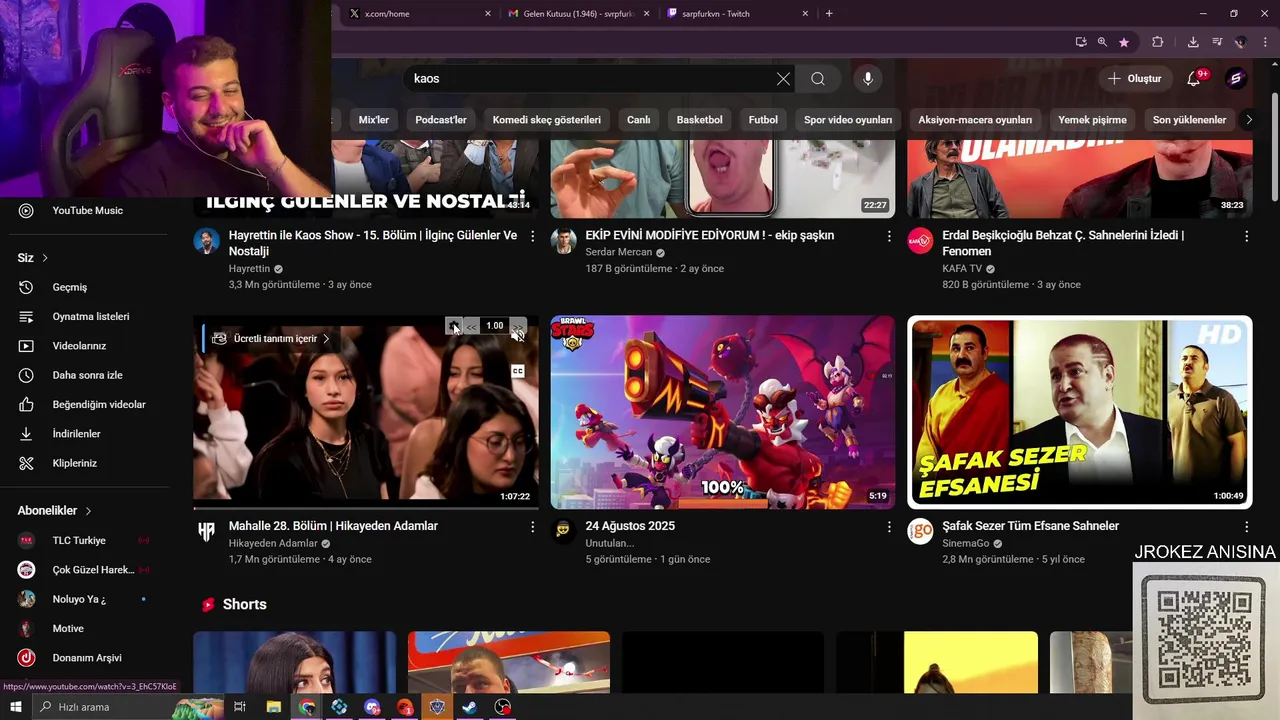Screen dimensions: 1280x720
Task: Open a new browser tab
Action: 829,14
